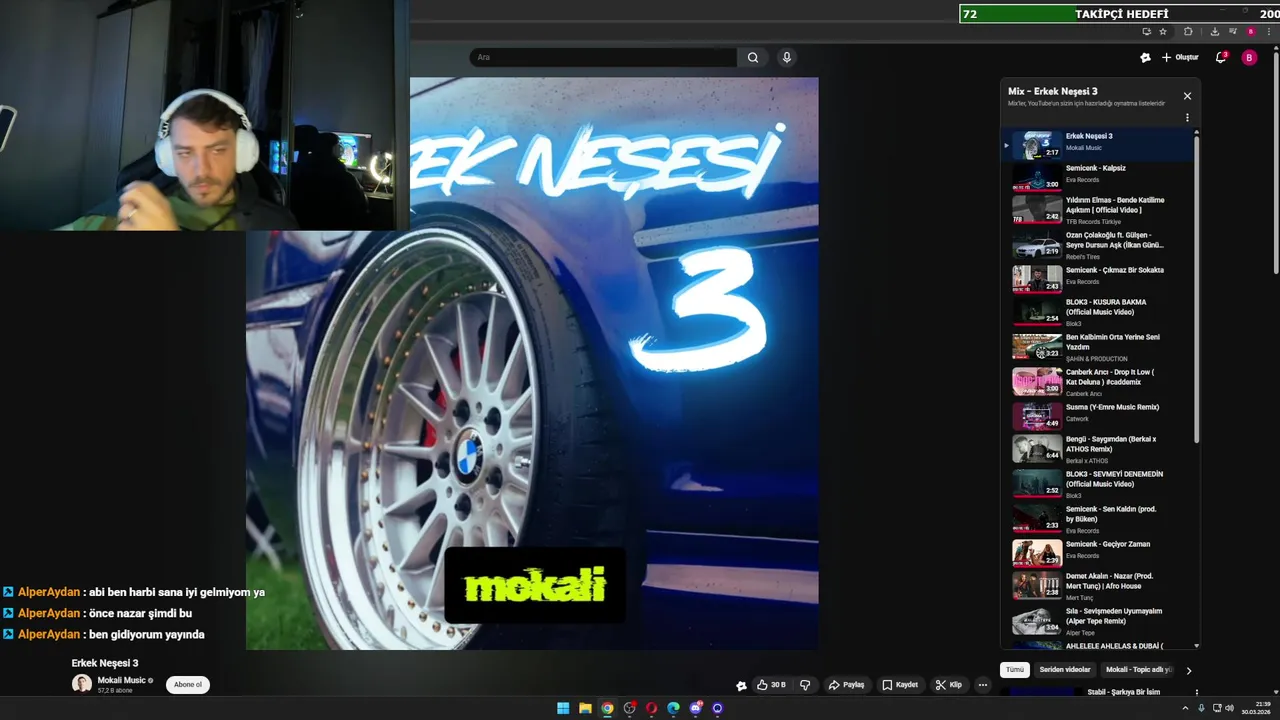Screen dimensions: 1280x720
Task: Click the YouTube search magnifier button
Action: 753,57
